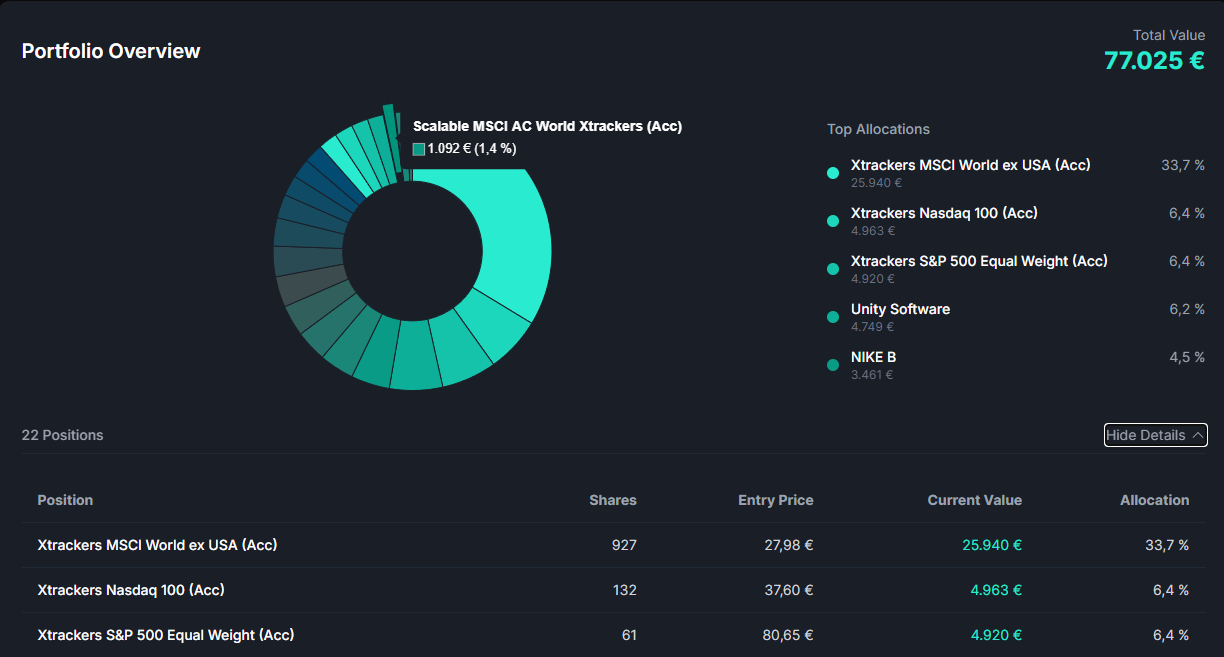
Task: Sort the table by Current Value
Action: [974, 500]
